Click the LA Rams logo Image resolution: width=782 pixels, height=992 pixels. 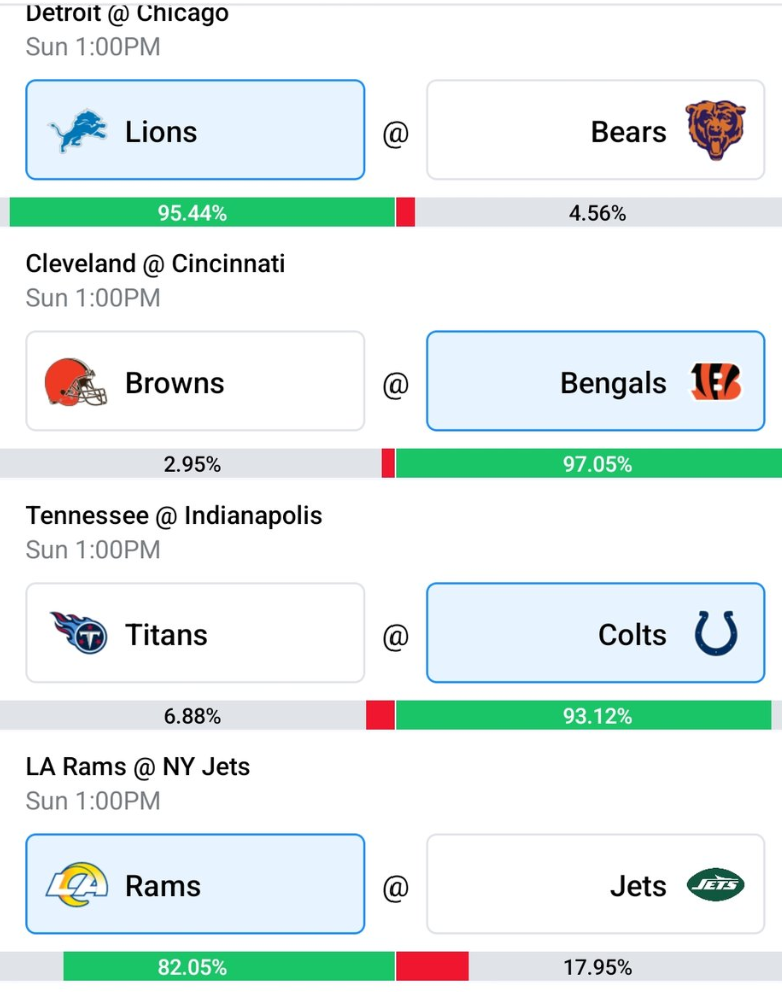coord(77,884)
